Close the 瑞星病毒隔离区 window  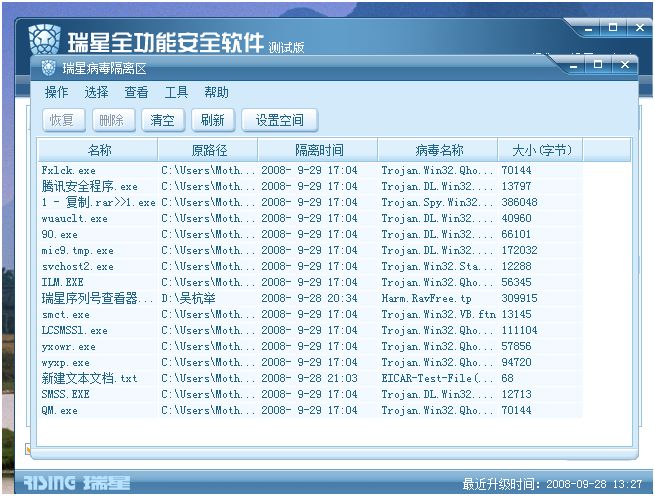(625, 65)
